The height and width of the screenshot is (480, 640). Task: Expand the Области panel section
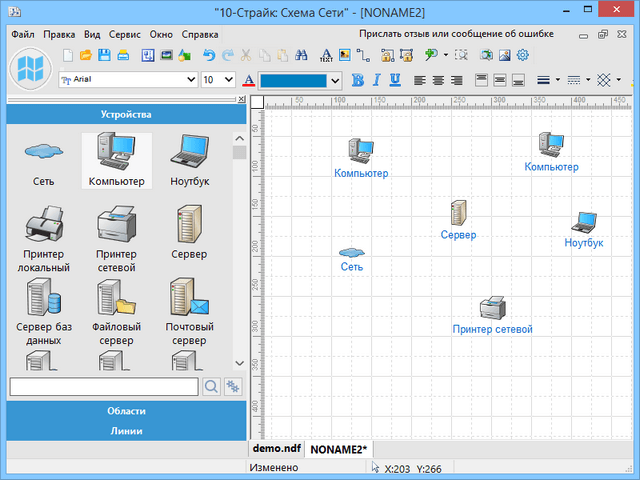click(126, 411)
